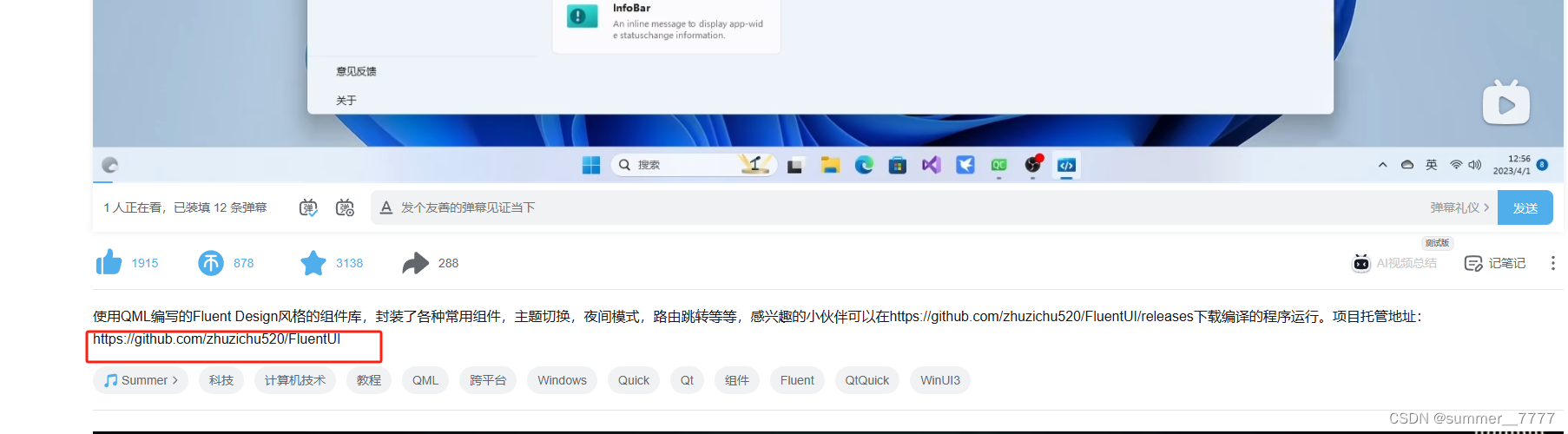The width and height of the screenshot is (1568, 434).
Task: Open File Explorer from the taskbar
Action: tap(830, 165)
